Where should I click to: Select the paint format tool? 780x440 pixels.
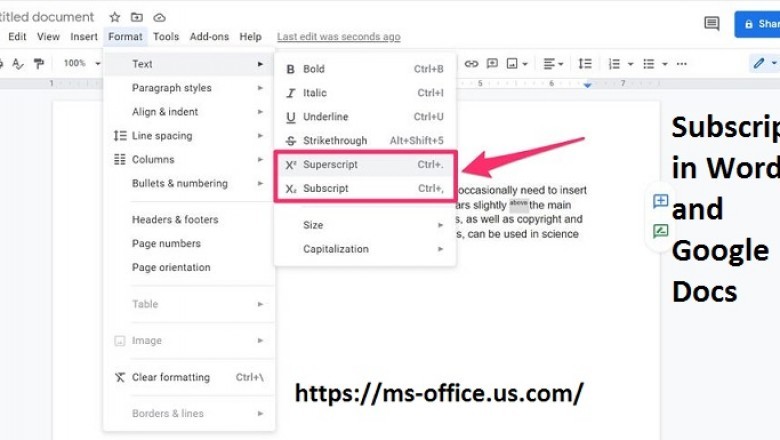coord(38,64)
